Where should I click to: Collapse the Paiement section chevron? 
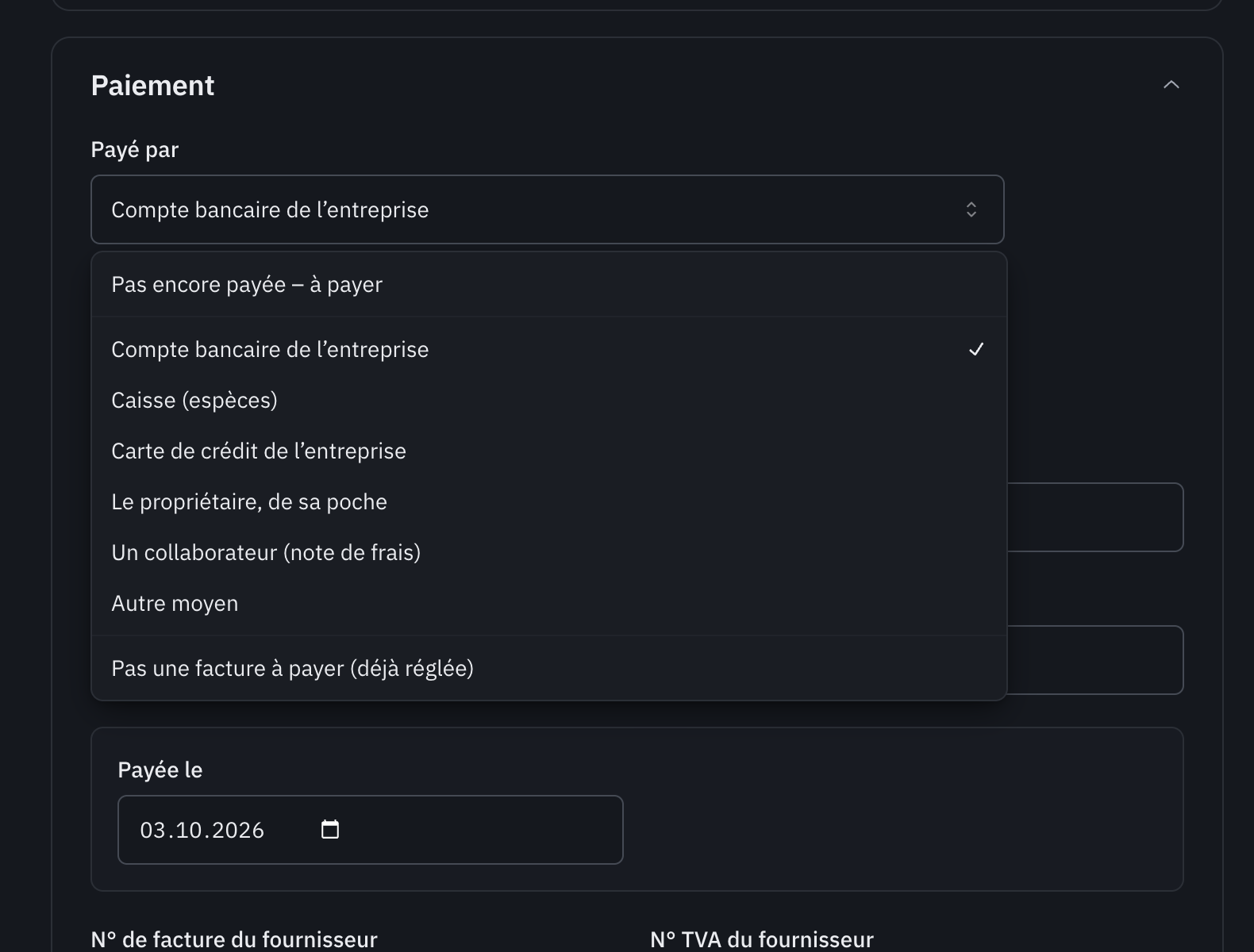point(1171,85)
